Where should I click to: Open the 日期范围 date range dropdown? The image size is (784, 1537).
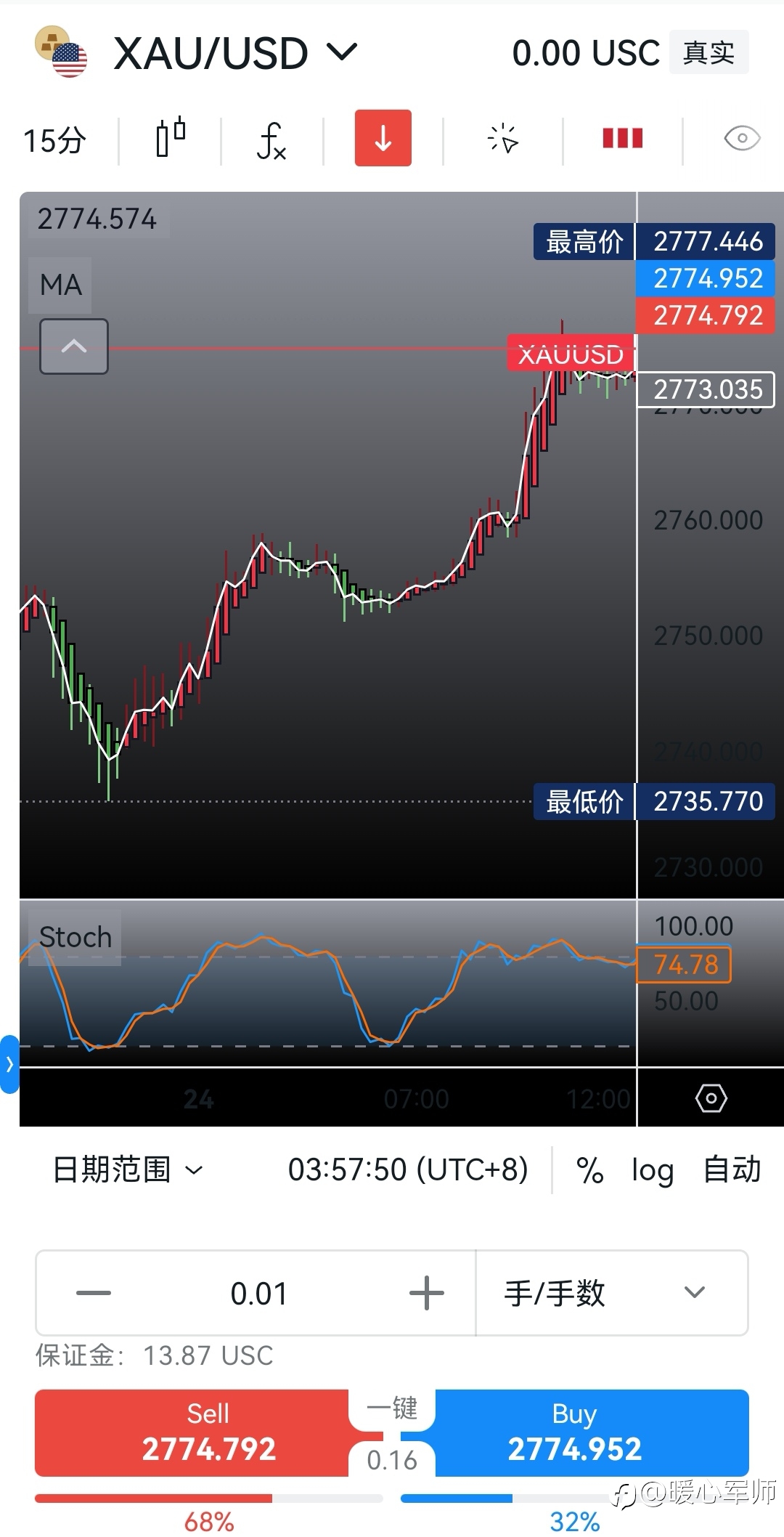(127, 1169)
